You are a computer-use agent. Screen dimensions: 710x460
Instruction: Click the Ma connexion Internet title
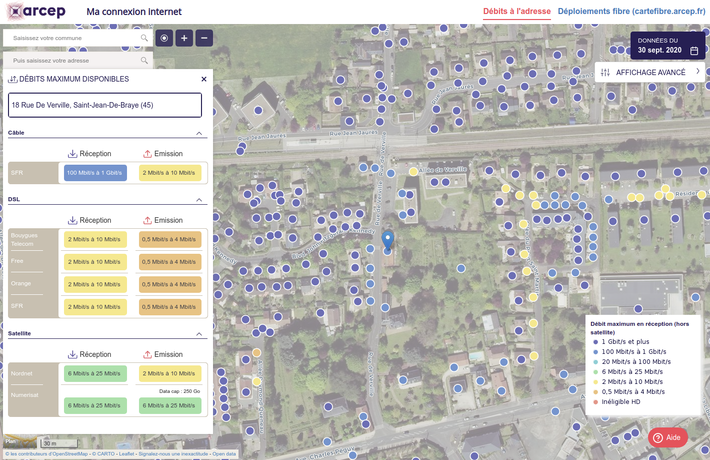(x=134, y=12)
